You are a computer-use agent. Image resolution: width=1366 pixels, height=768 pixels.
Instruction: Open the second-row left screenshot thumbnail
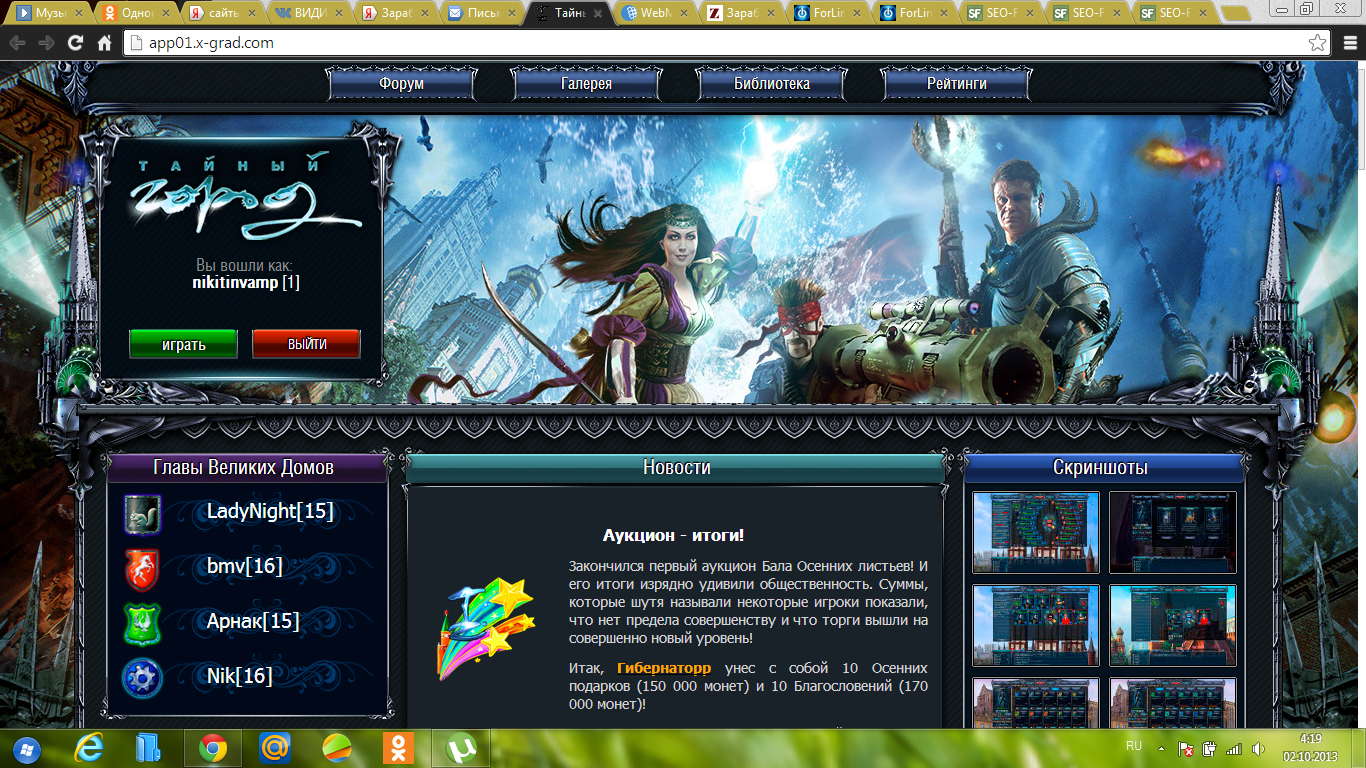(x=1036, y=625)
